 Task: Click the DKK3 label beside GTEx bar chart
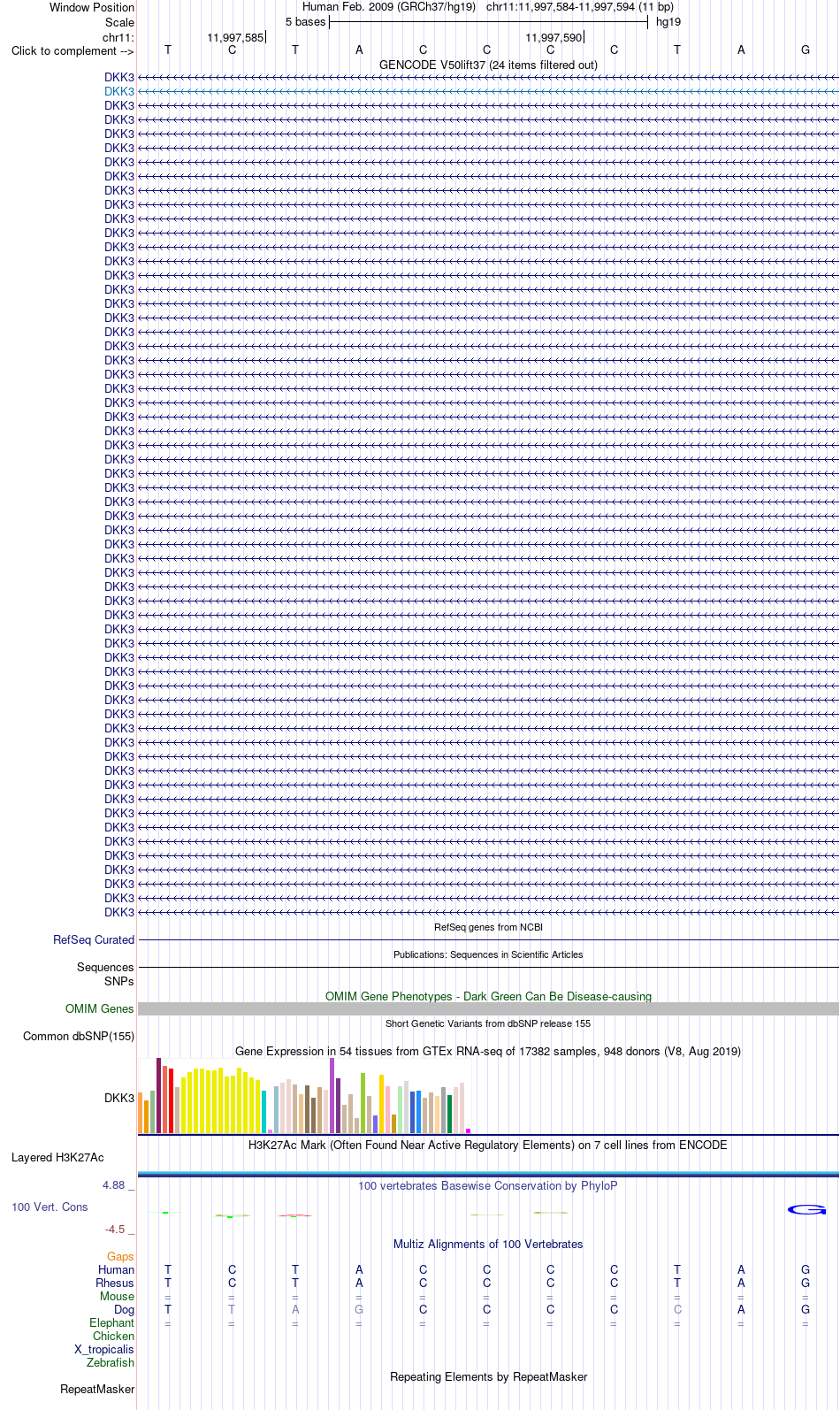[x=119, y=1098]
